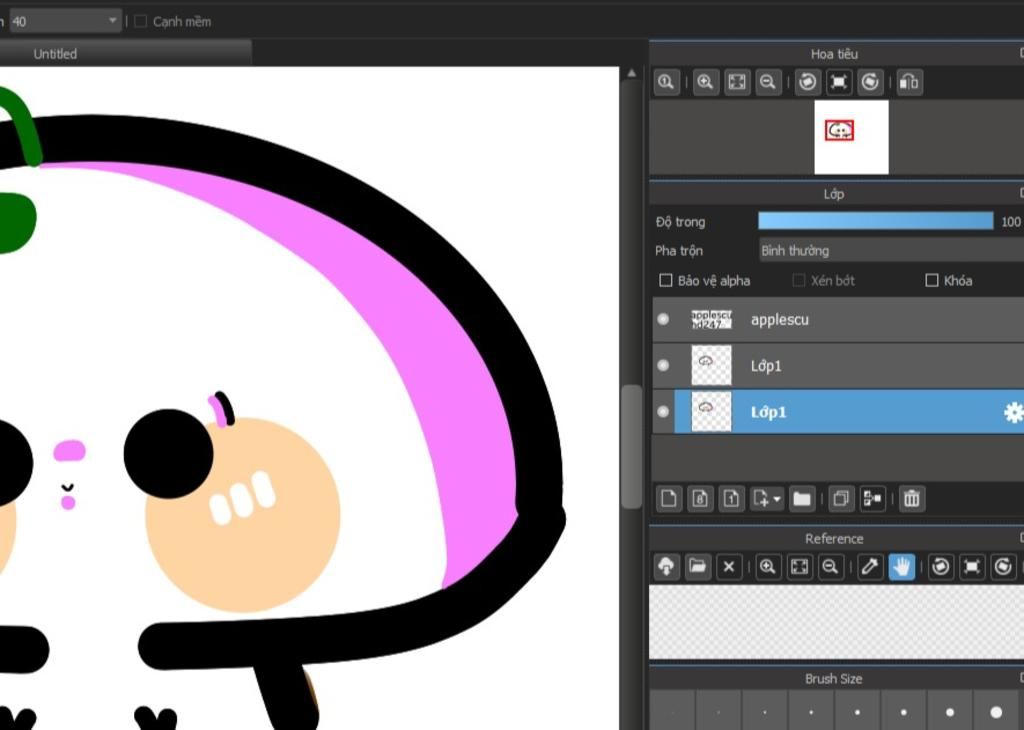The height and width of the screenshot is (730, 1024).
Task: Enable the Khóa lock checkbox
Action: (932, 281)
